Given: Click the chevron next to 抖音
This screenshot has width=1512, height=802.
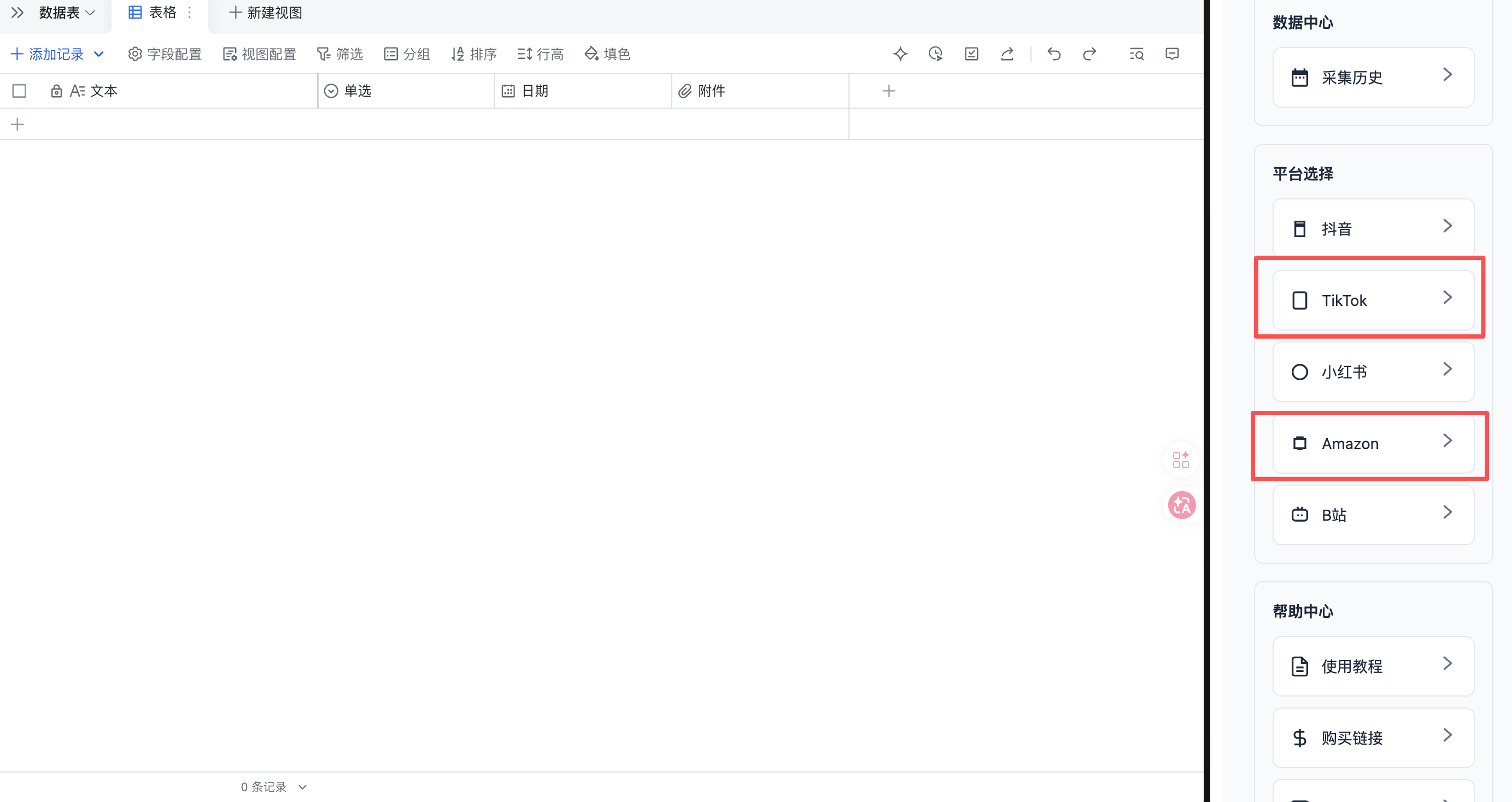Looking at the screenshot, I should [1447, 226].
